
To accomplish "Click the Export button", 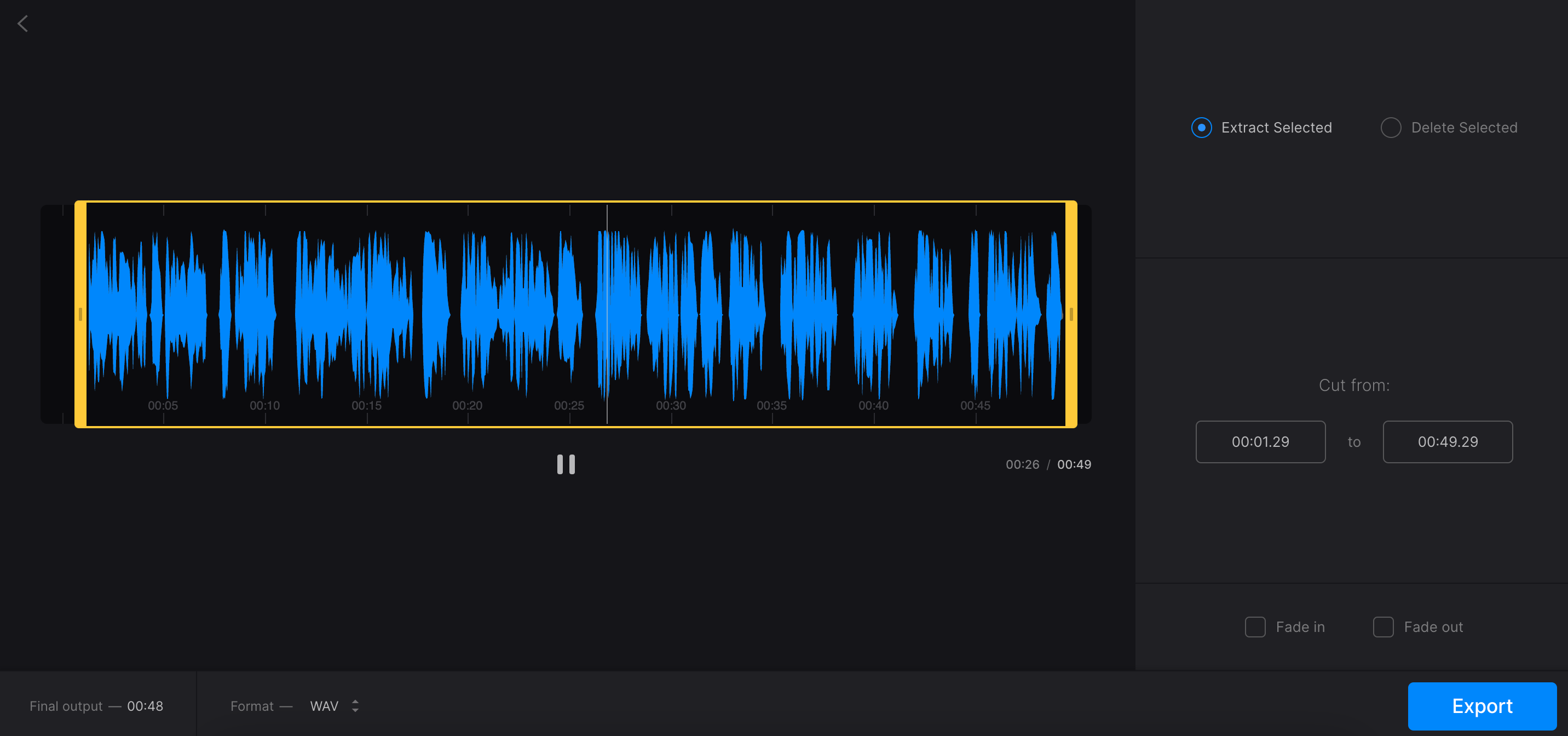I will [x=1481, y=705].
